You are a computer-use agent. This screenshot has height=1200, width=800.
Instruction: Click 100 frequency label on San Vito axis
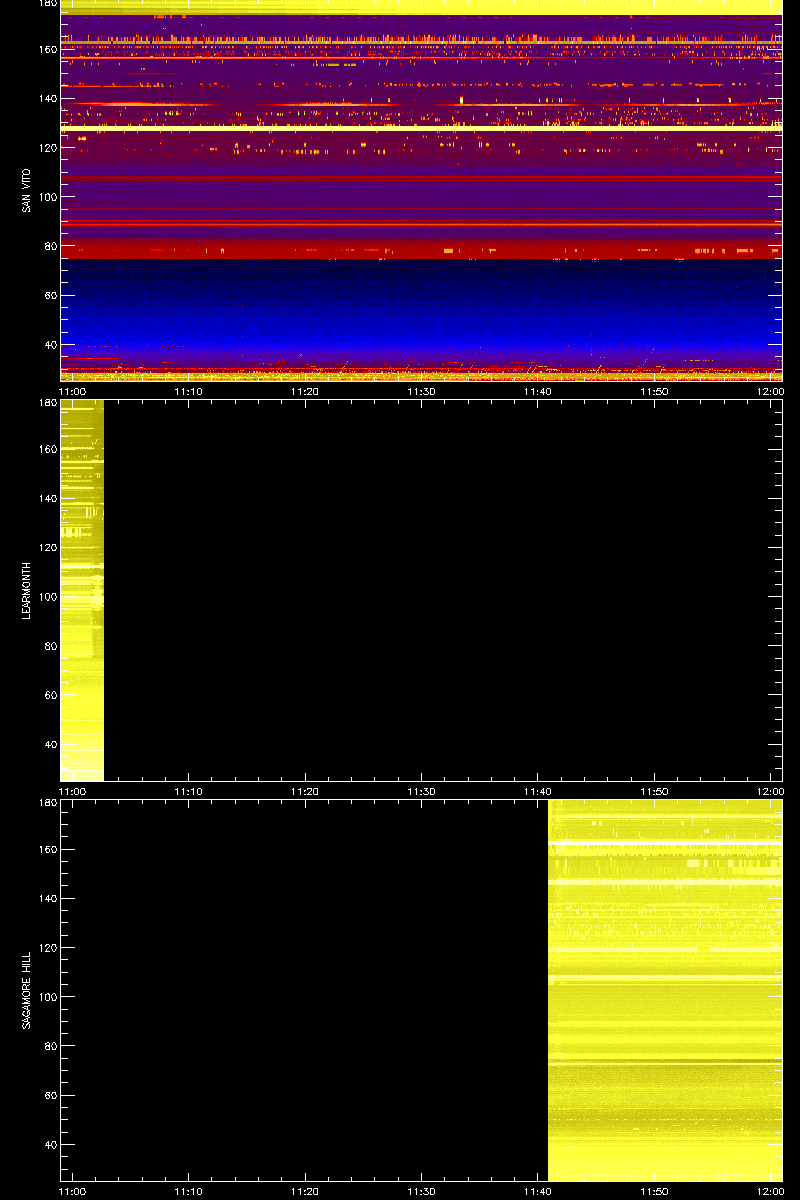(x=47, y=197)
